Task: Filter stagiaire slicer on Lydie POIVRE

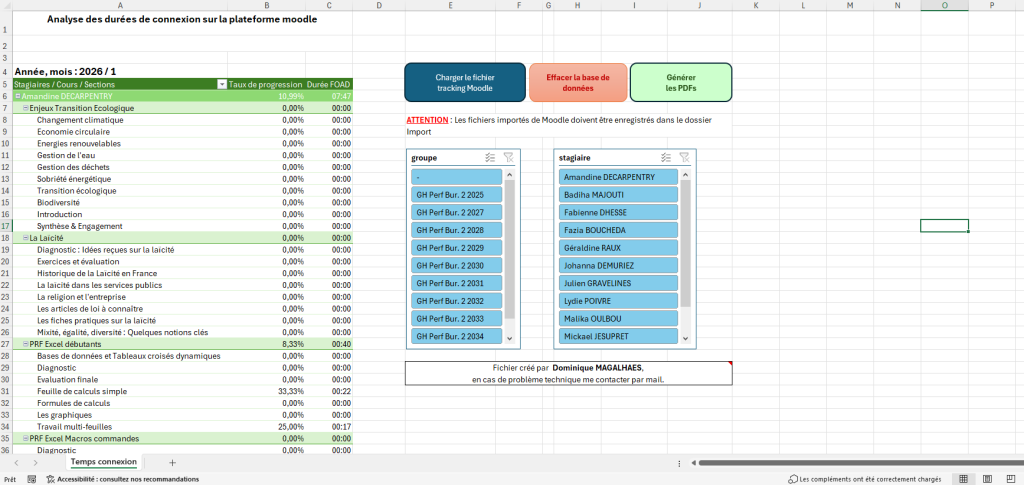Action: pos(618,301)
